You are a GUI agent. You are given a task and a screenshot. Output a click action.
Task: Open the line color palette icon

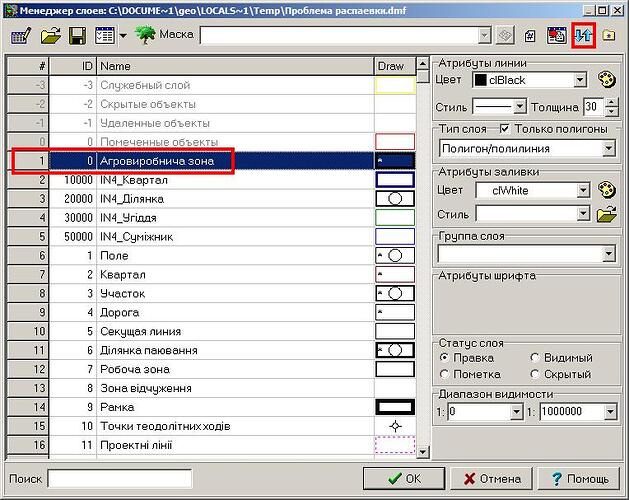(x=607, y=79)
